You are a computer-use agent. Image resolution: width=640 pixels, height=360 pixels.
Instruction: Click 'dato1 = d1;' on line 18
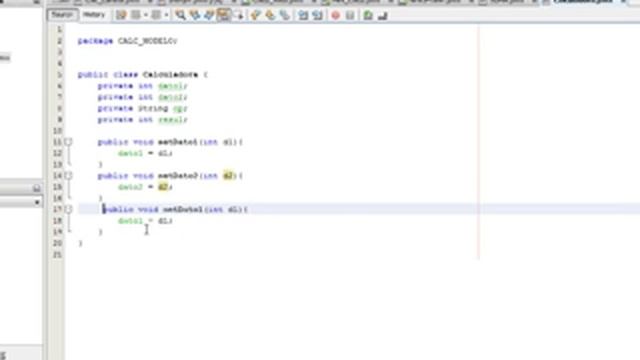[145, 221]
